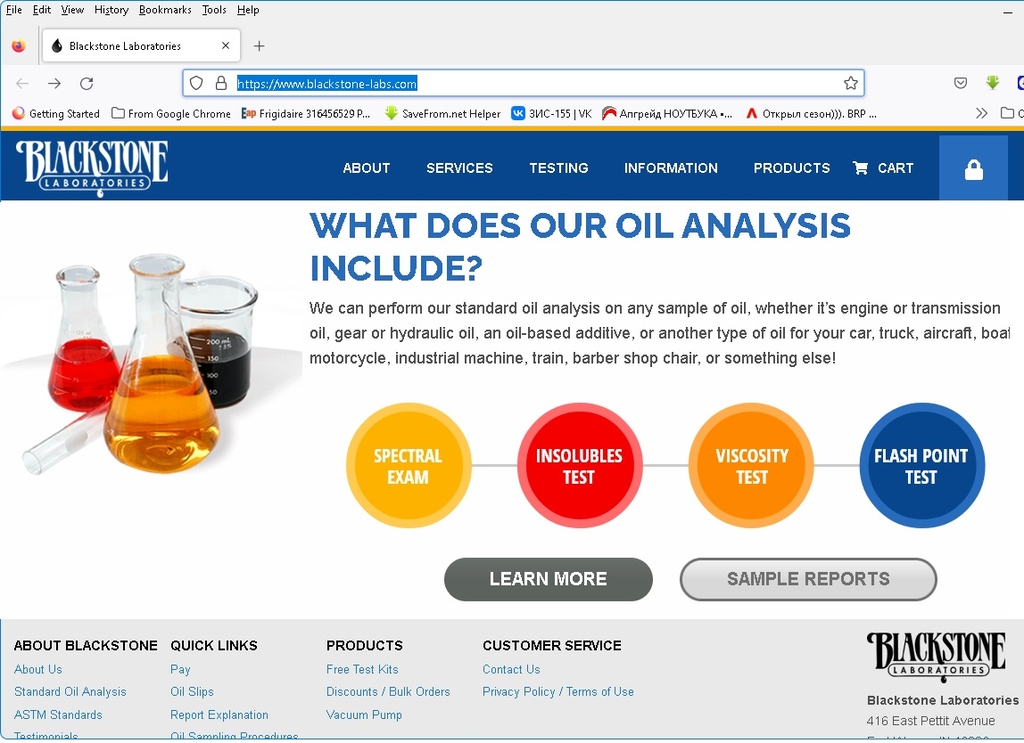
Task: Reload the current page
Action: point(86,84)
